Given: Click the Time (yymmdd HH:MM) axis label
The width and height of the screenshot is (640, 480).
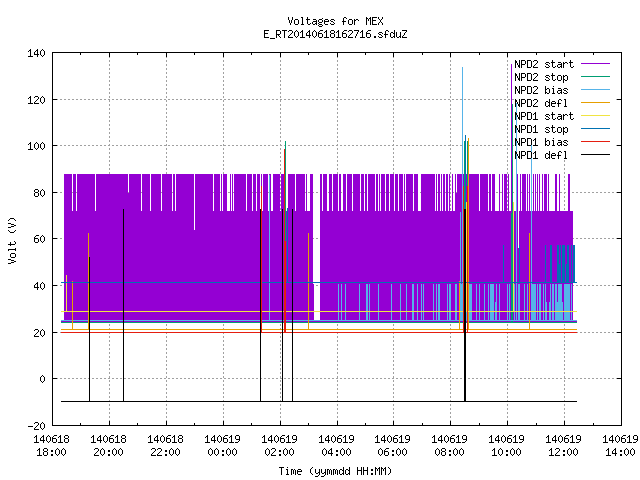Looking at the screenshot, I should [x=336, y=471].
